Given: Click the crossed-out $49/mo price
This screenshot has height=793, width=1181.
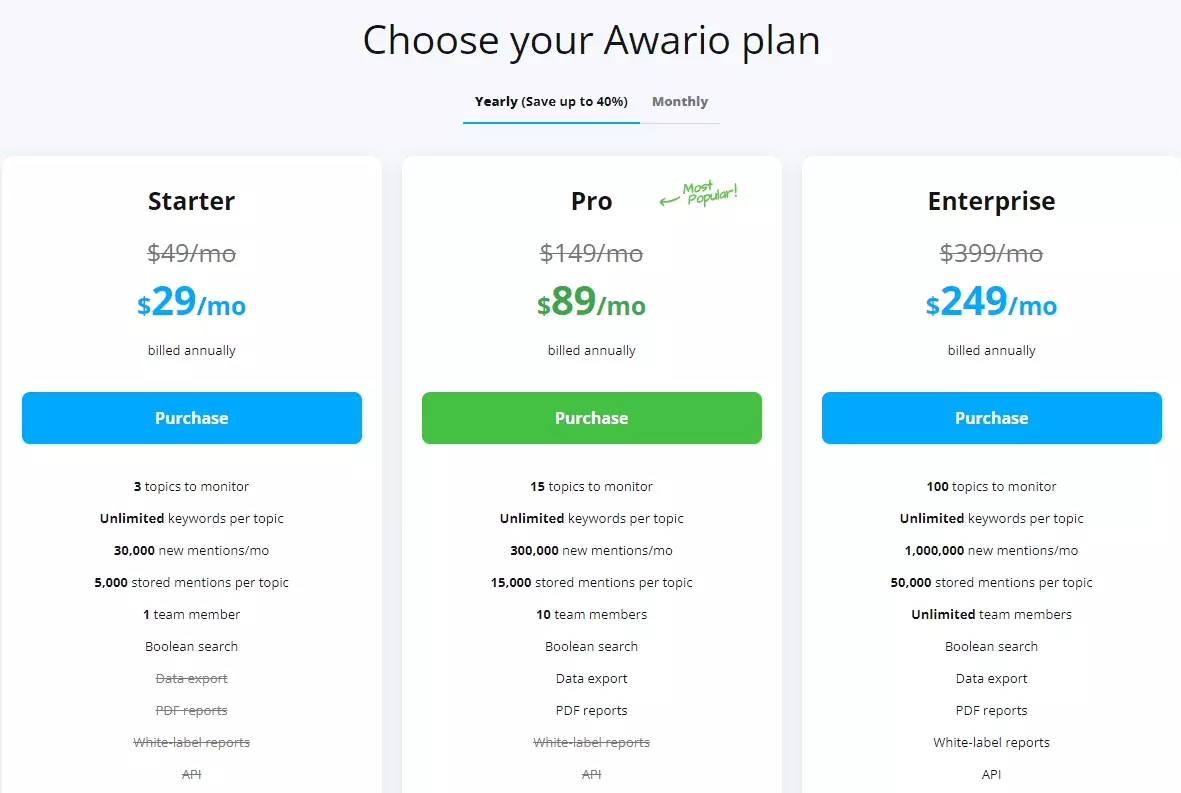Looking at the screenshot, I should [192, 254].
